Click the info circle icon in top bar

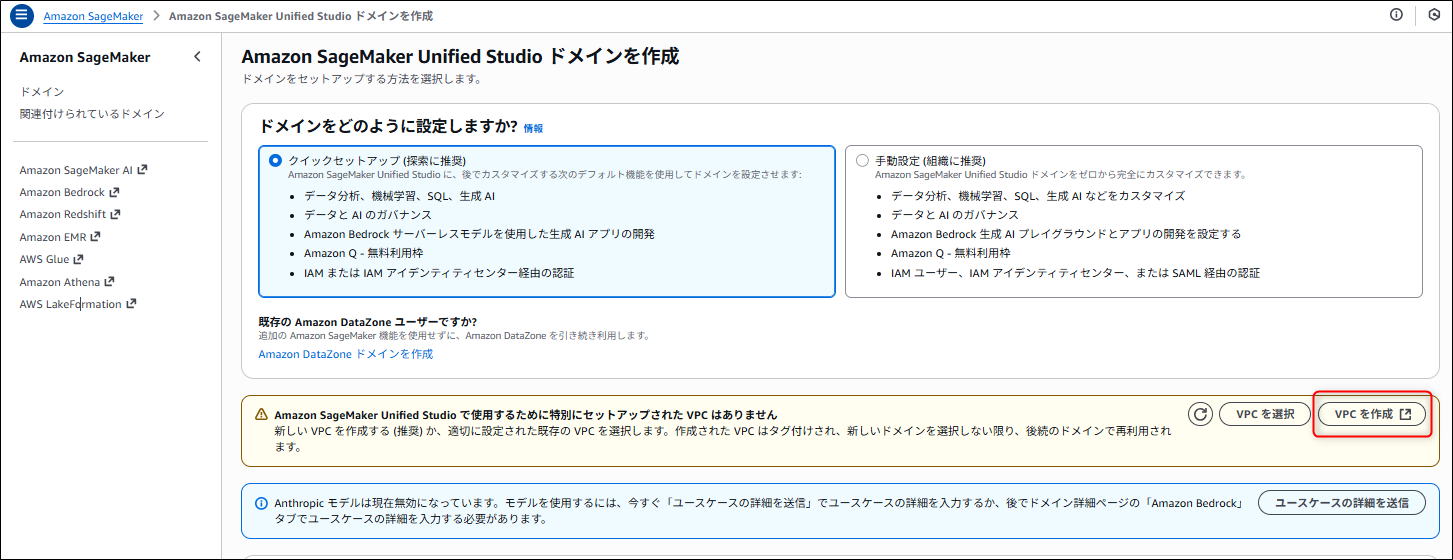[x=1396, y=15]
